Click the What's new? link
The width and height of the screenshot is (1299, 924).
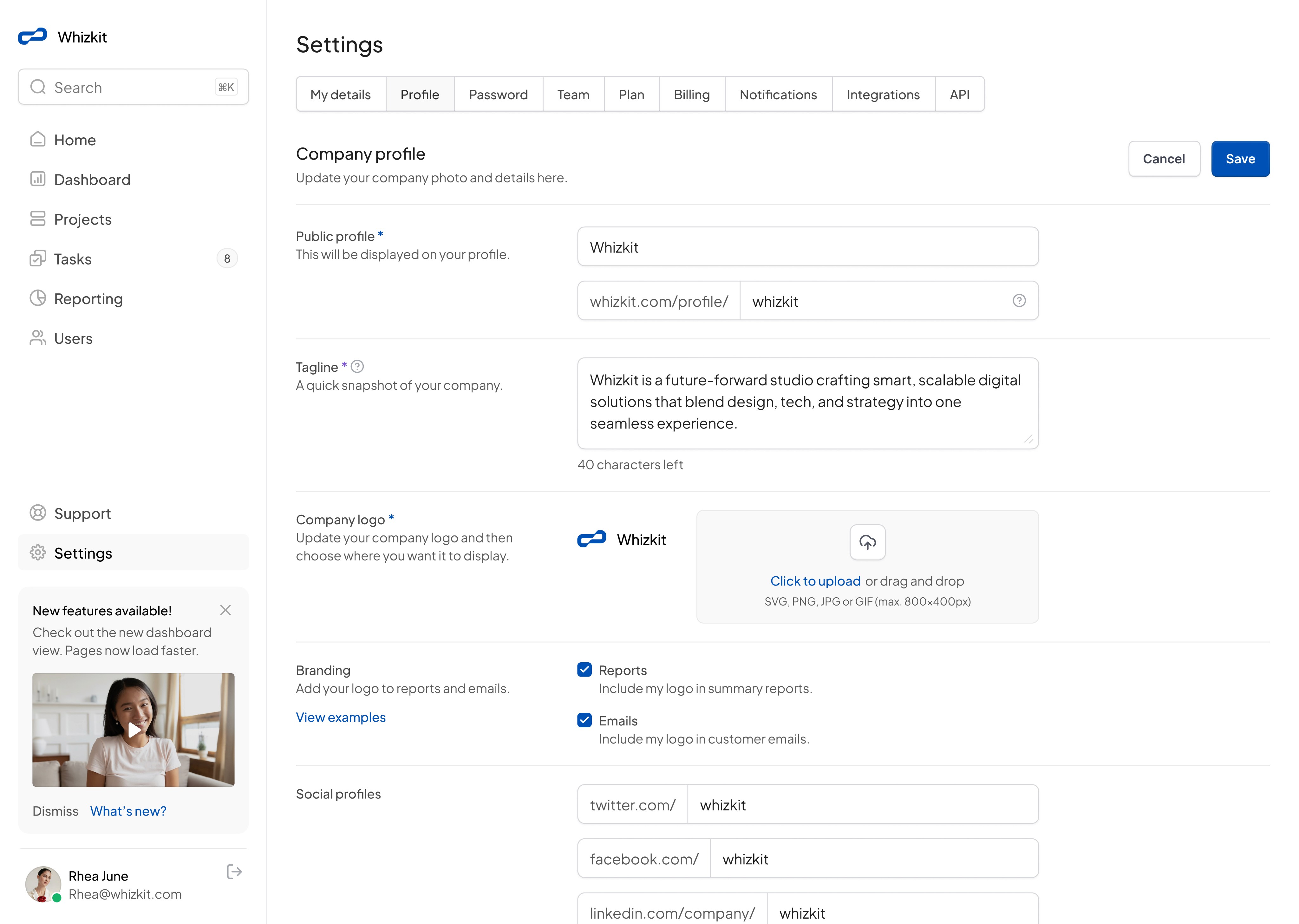[128, 811]
